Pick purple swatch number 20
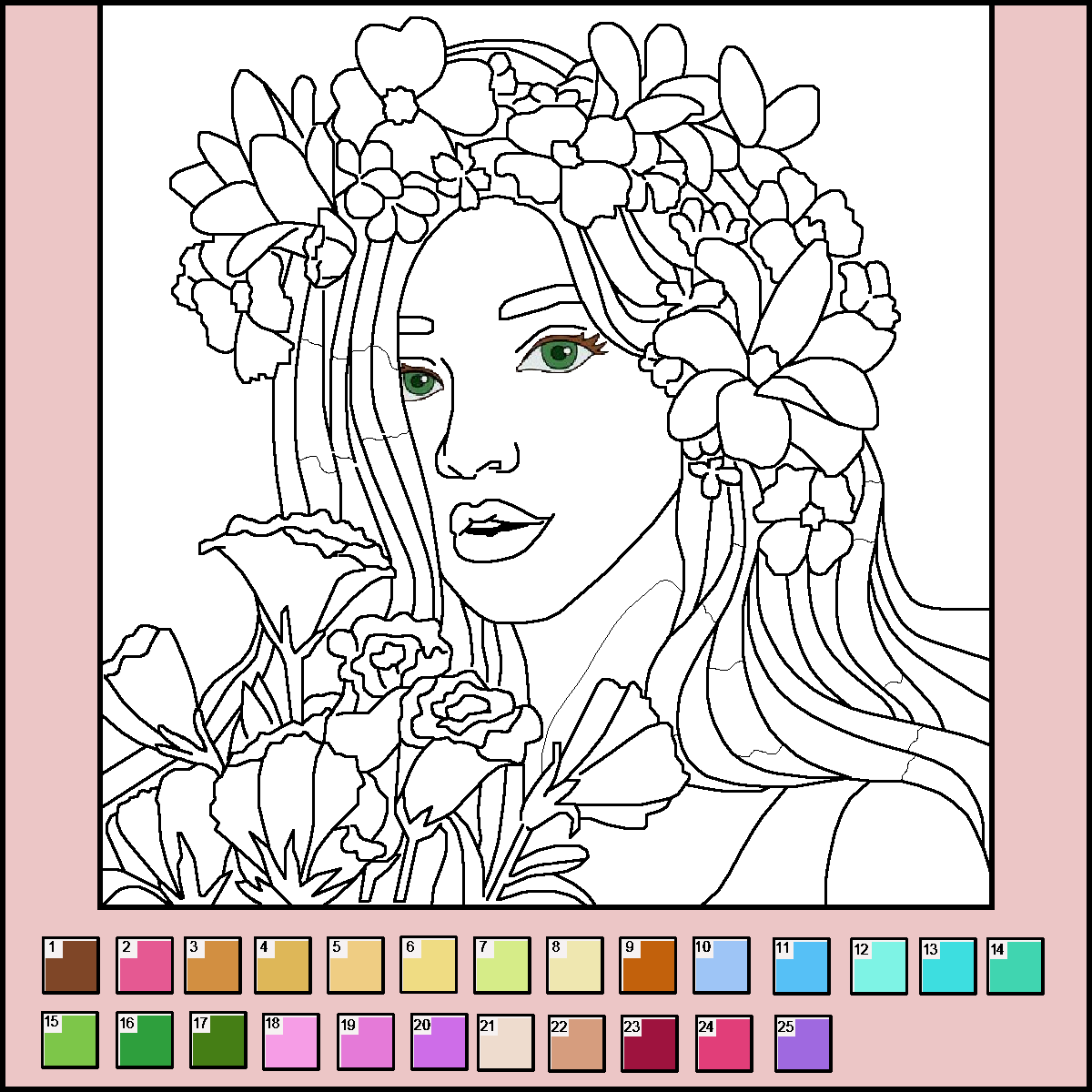Viewport: 1092px width, 1092px height. tap(440, 1041)
